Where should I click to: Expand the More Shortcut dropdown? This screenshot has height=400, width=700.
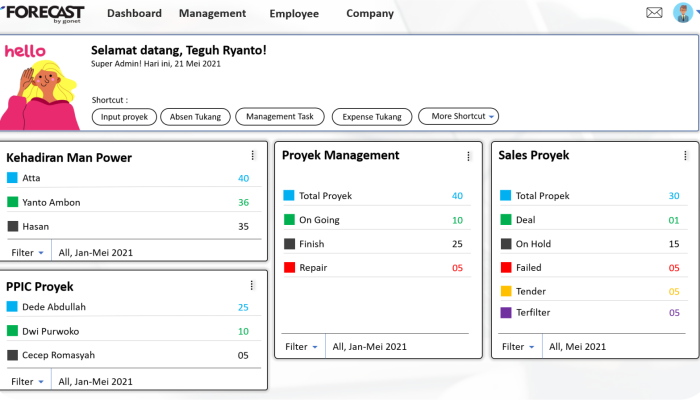(x=458, y=116)
